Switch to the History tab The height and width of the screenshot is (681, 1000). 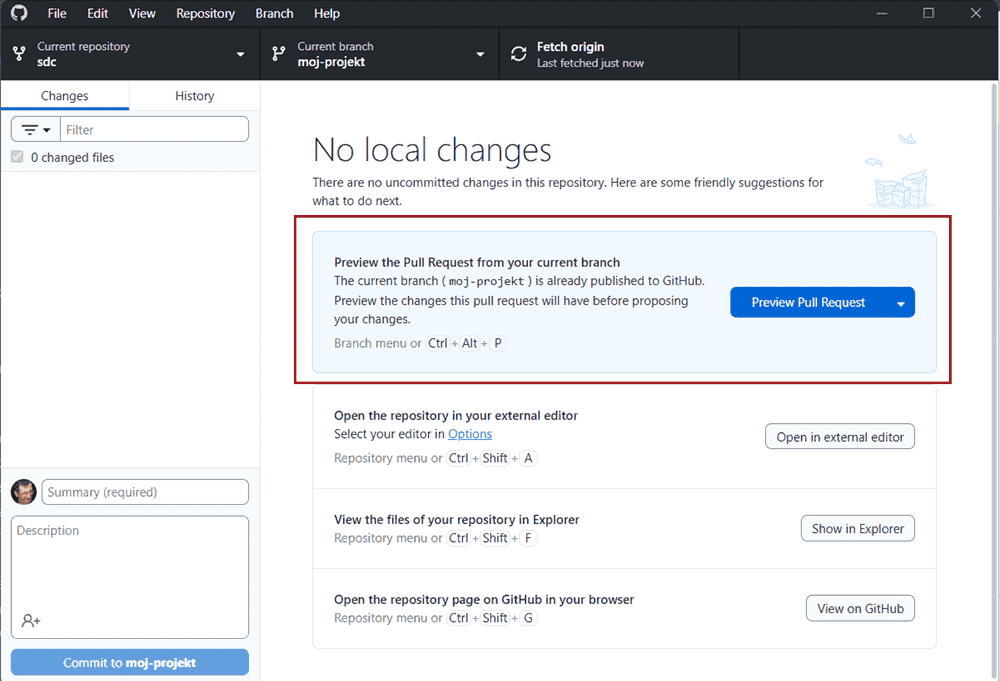194,96
